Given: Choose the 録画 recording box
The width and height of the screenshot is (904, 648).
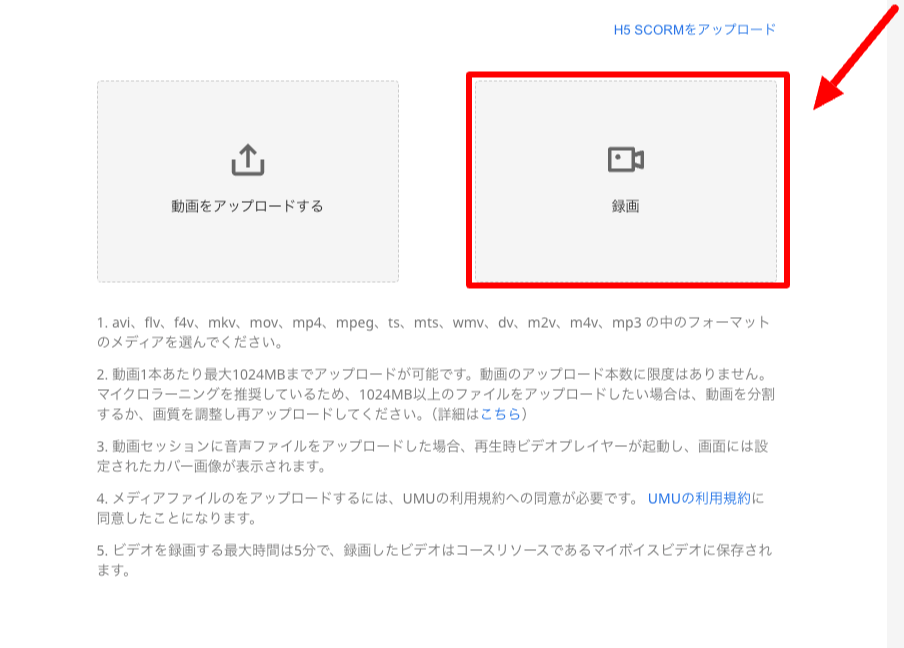Looking at the screenshot, I should tap(626, 182).
